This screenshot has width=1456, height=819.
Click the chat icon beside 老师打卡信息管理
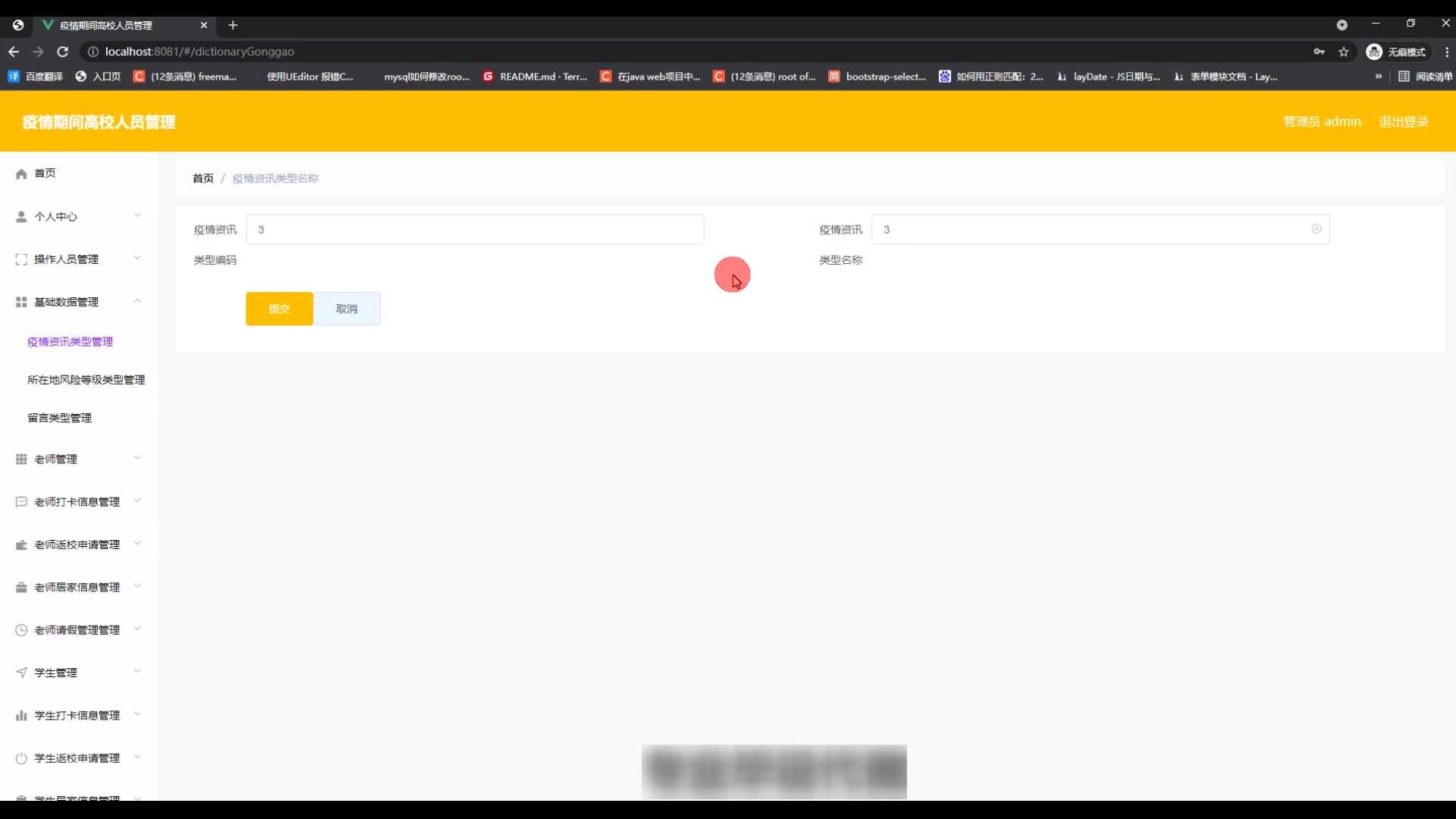(x=21, y=502)
